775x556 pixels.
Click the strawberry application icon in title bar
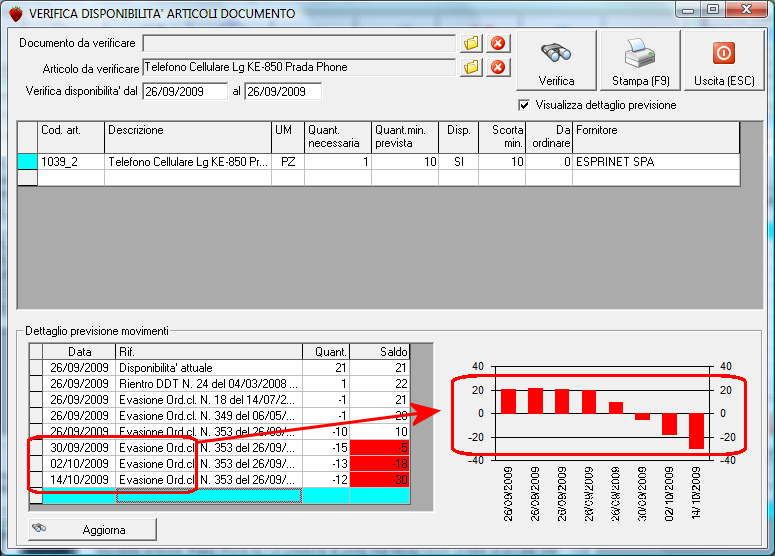click(16, 13)
